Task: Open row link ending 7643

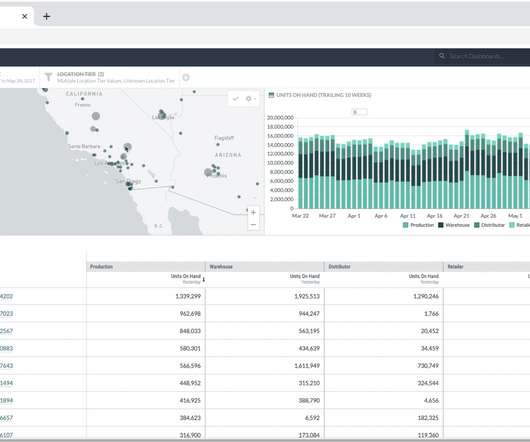Action: (6, 366)
